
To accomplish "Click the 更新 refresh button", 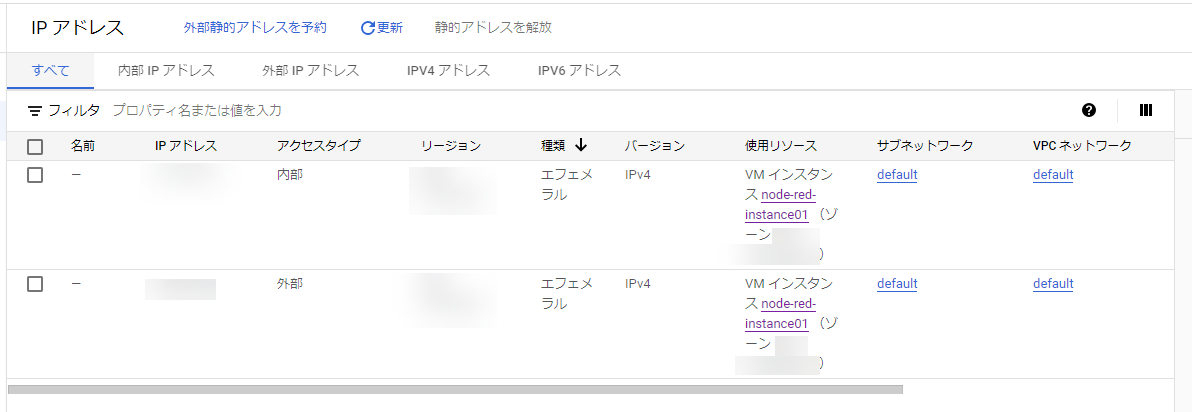I will coord(381,28).
